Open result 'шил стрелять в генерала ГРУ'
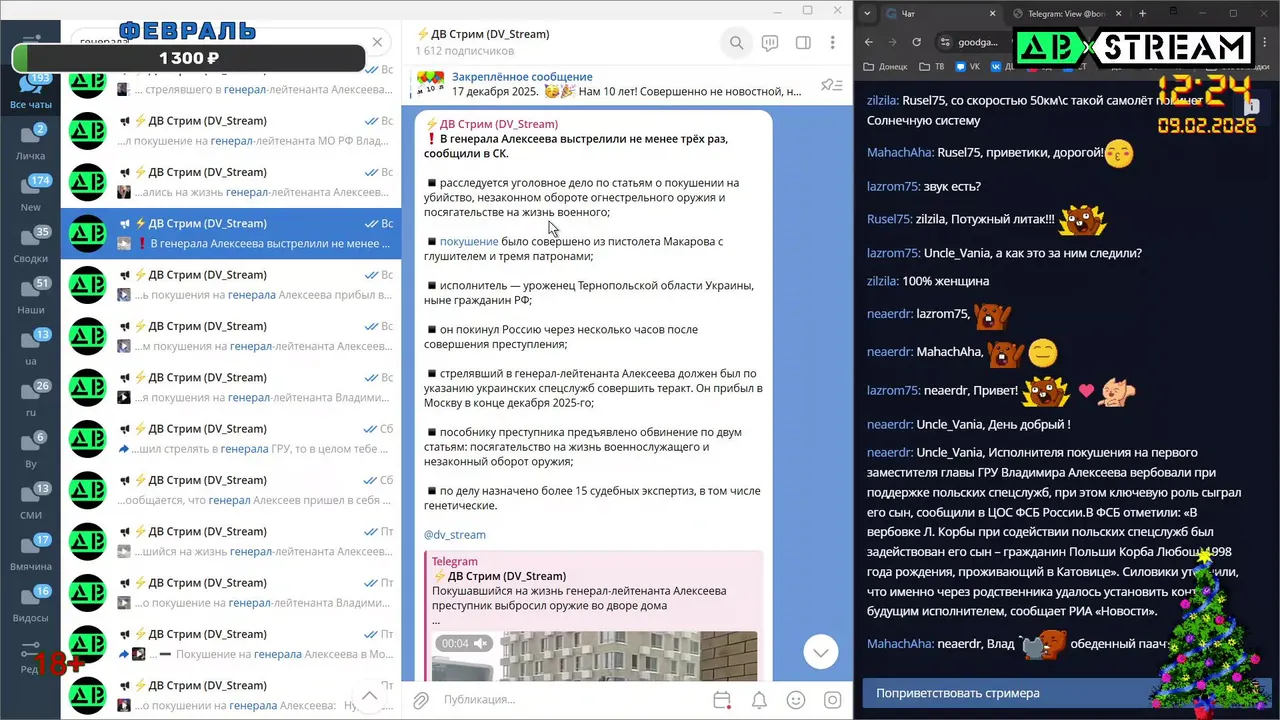 231,438
